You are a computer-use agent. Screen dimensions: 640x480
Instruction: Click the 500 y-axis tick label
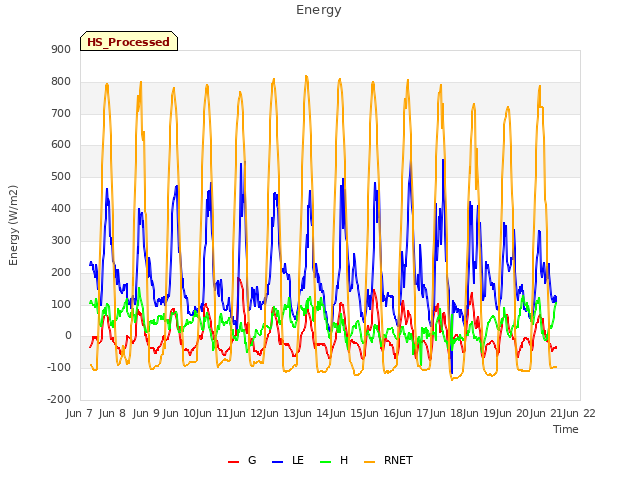pyautogui.click(x=61, y=177)
